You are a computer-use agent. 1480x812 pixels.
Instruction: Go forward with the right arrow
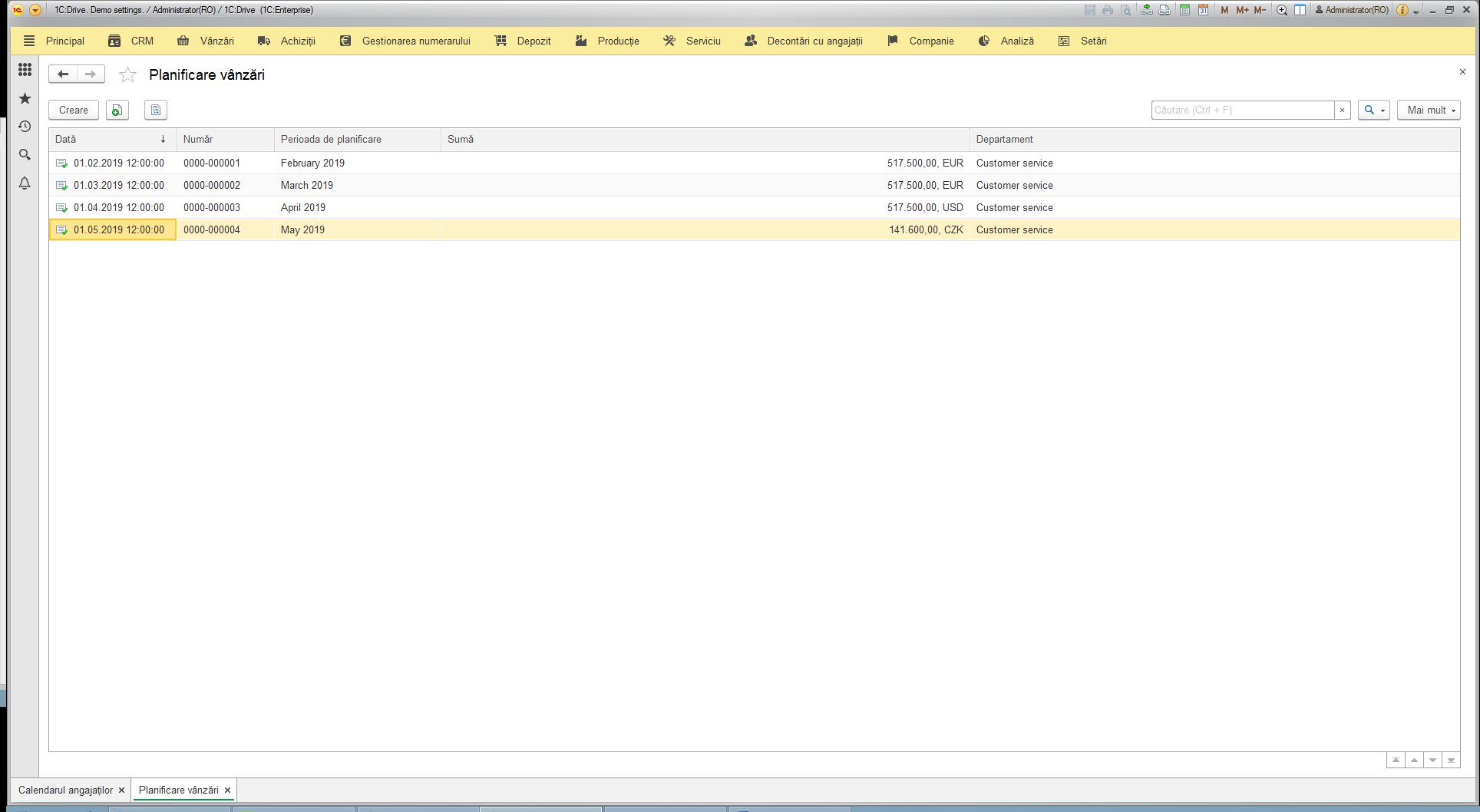91,74
